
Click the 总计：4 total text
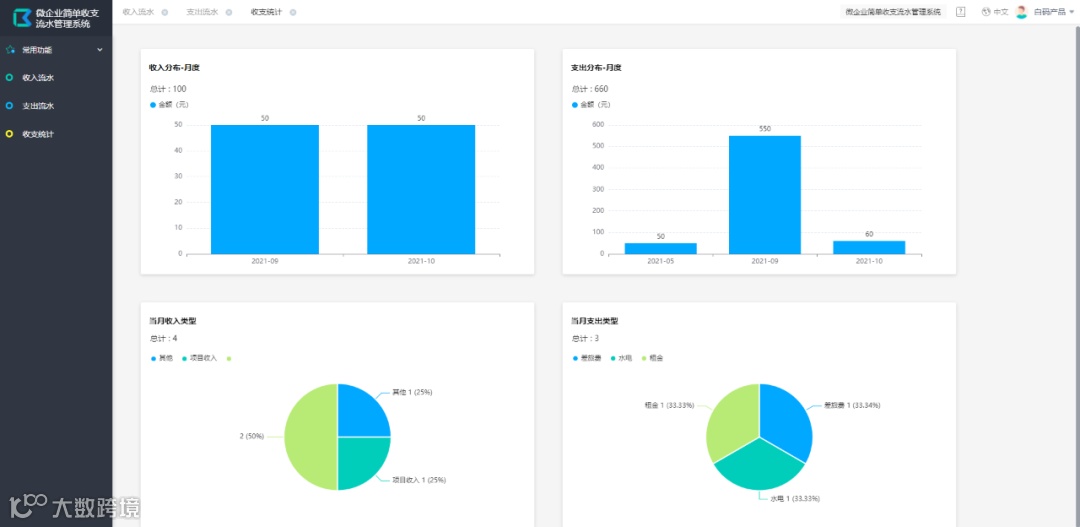click(164, 338)
